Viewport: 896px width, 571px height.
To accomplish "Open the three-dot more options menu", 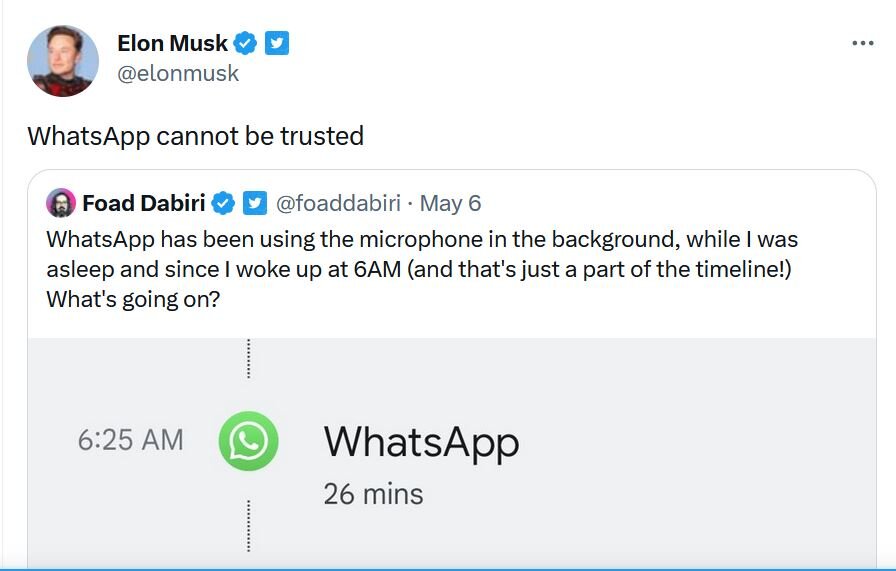I will point(862,43).
